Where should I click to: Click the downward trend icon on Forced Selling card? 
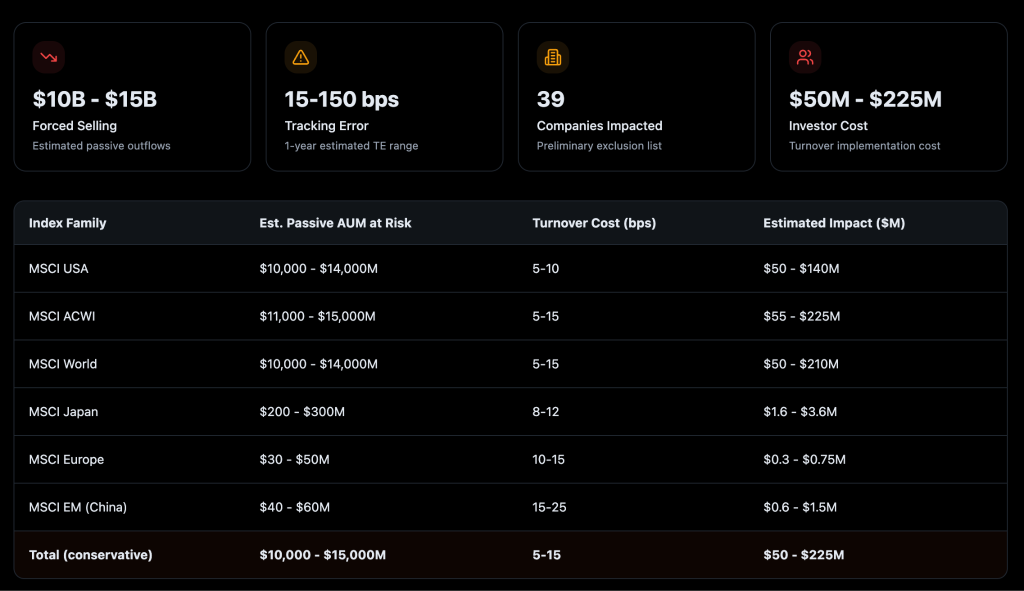coord(48,57)
